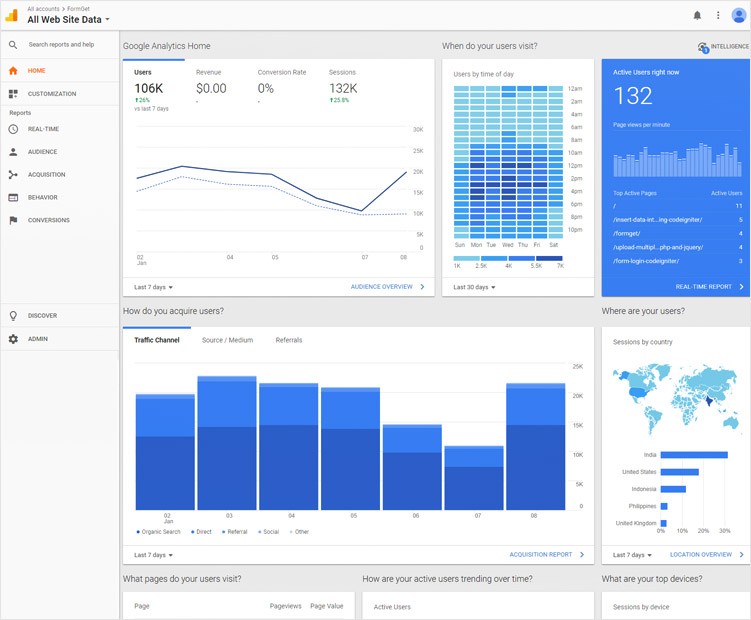Image resolution: width=751 pixels, height=620 pixels.
Task: Open the Intelligence panel icon
Action: click(703, 47)
